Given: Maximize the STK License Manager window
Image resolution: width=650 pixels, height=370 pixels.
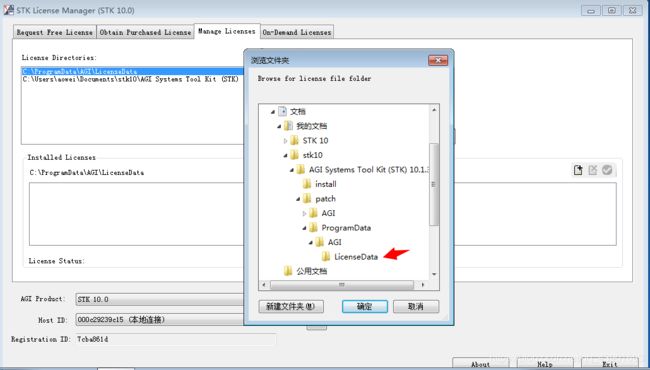Looking at the screenshot, I should (612, 10).
